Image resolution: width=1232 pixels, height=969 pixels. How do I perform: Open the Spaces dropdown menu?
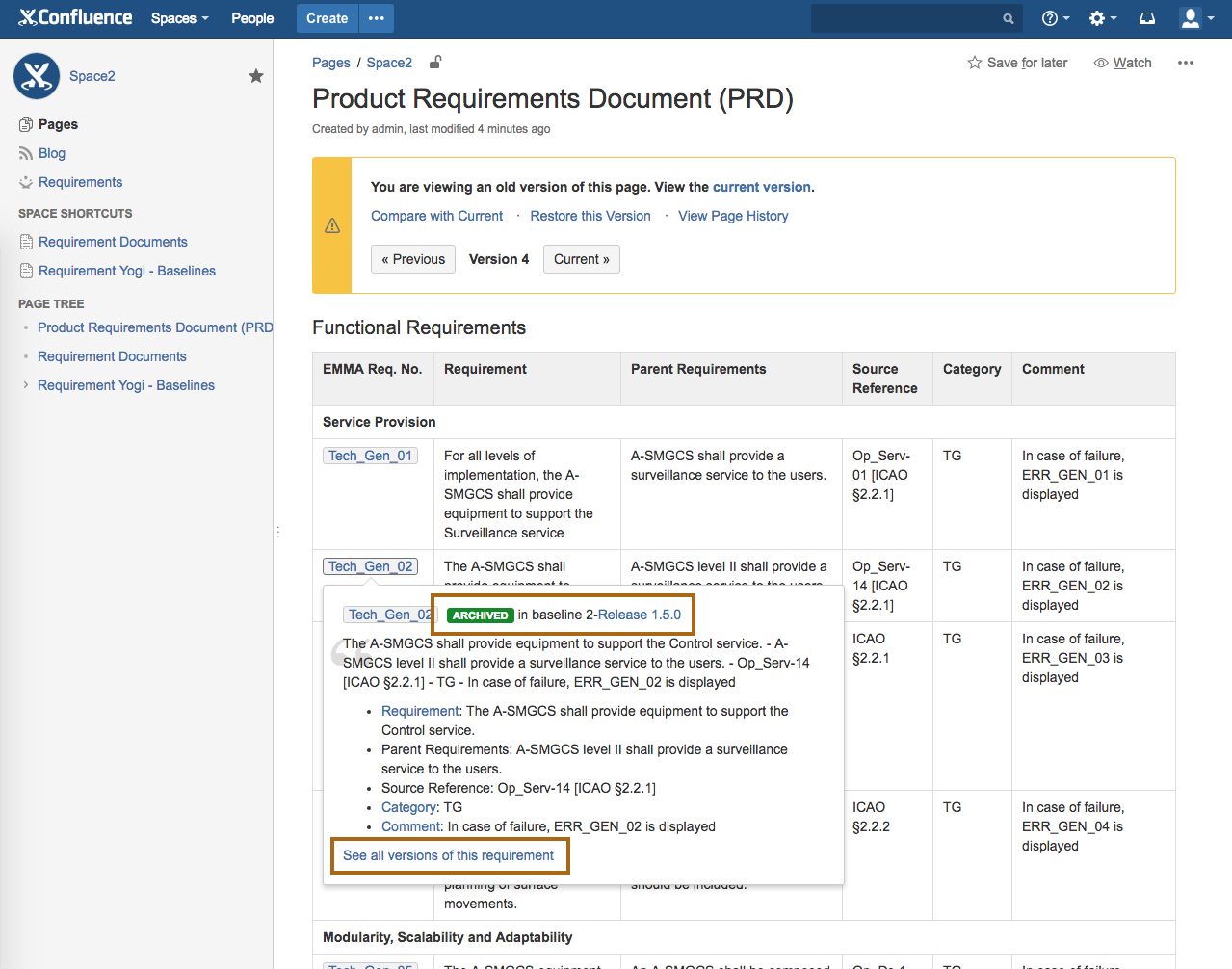point(179,18)
